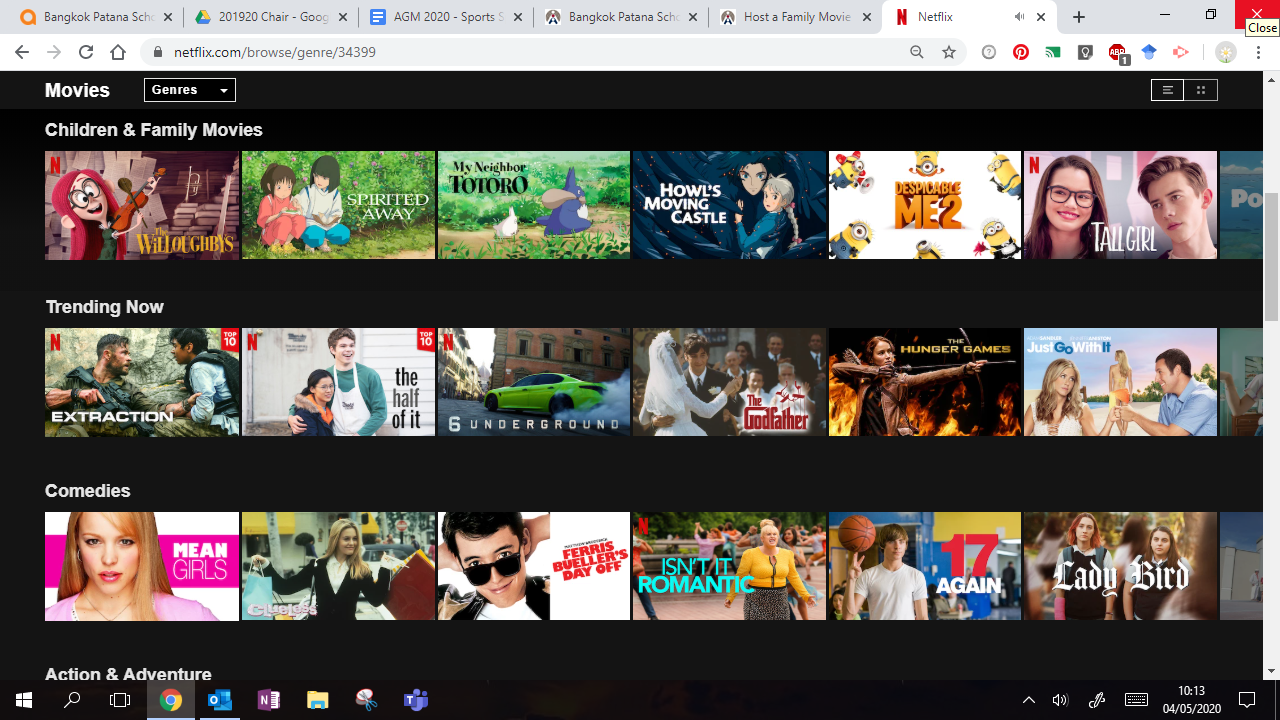The height and width of the screenshot is (720, 1280).
Task: Open Chrome's three-dot menu
Action: coord(1258,52)
